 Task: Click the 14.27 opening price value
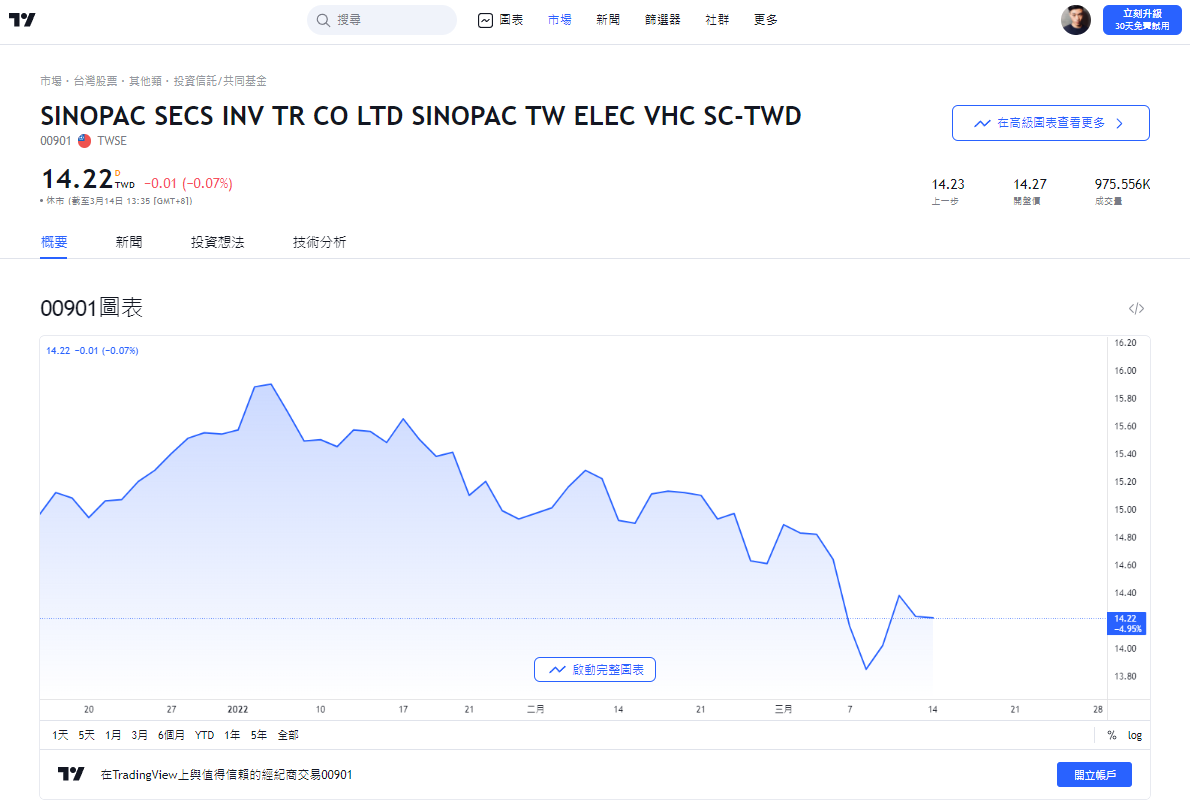point(1030,184)
